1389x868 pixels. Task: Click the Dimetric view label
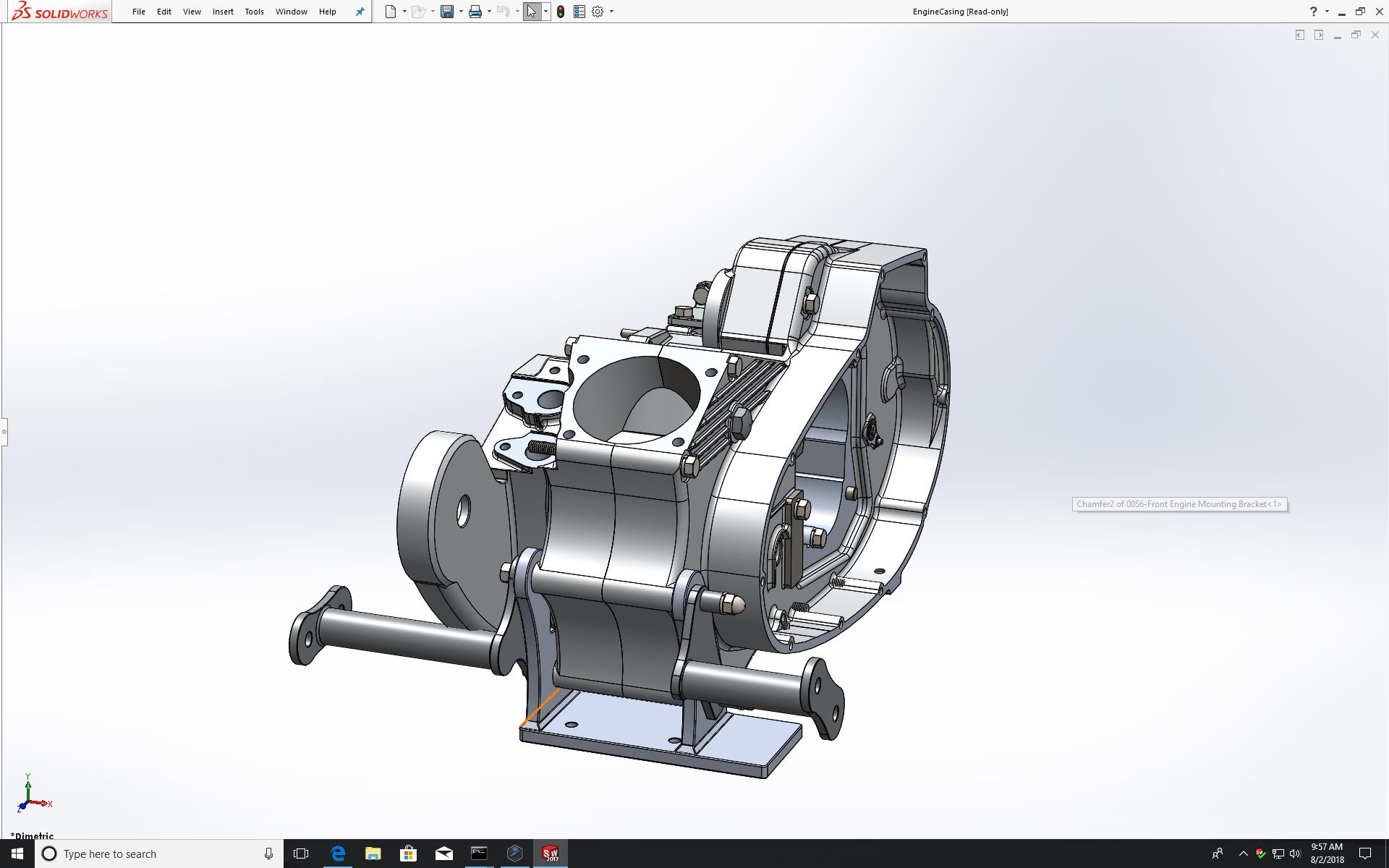pos(33,835)
